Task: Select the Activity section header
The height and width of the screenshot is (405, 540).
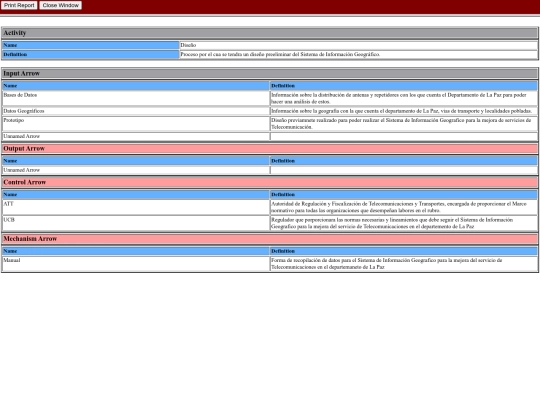Action: [x=270, y=33]
